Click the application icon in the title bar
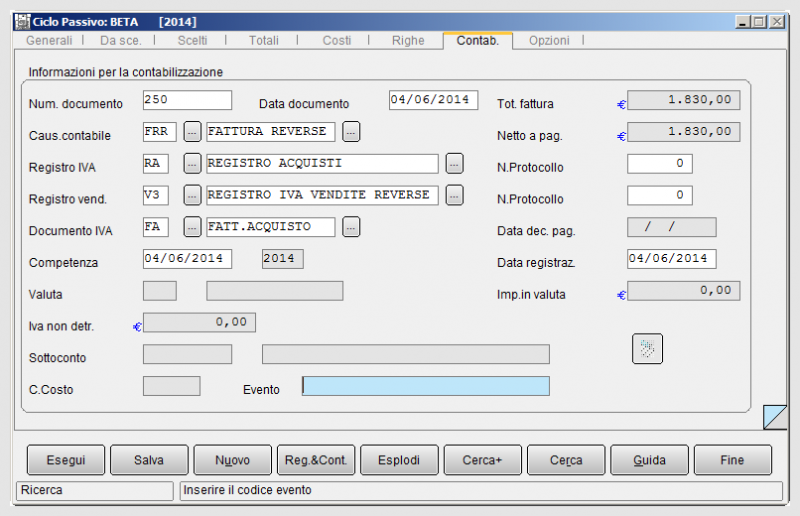Image resolution: width=800 pixels, height=516 pixels. pyautogui.click(x=22, y=22)
